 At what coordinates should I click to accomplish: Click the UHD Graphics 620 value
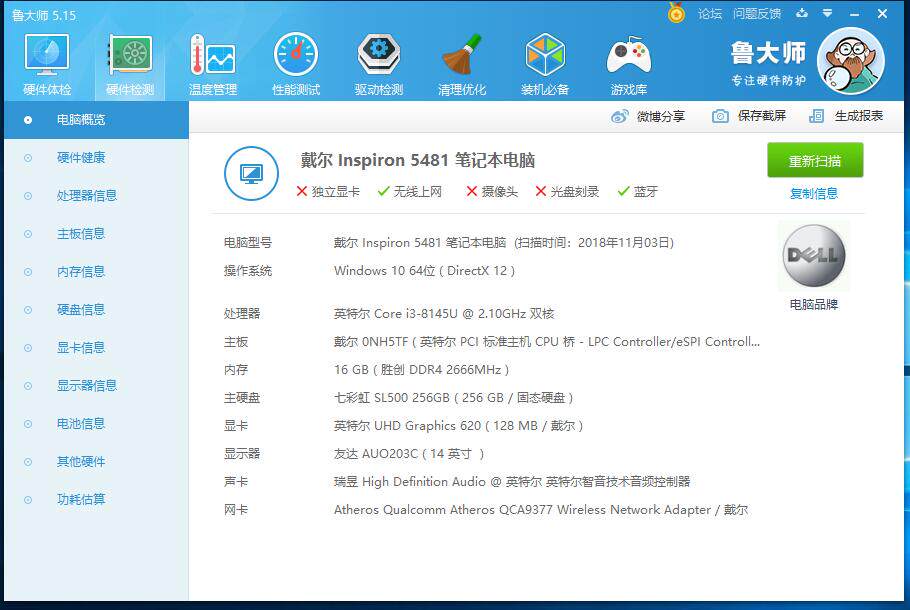(458, 426)
